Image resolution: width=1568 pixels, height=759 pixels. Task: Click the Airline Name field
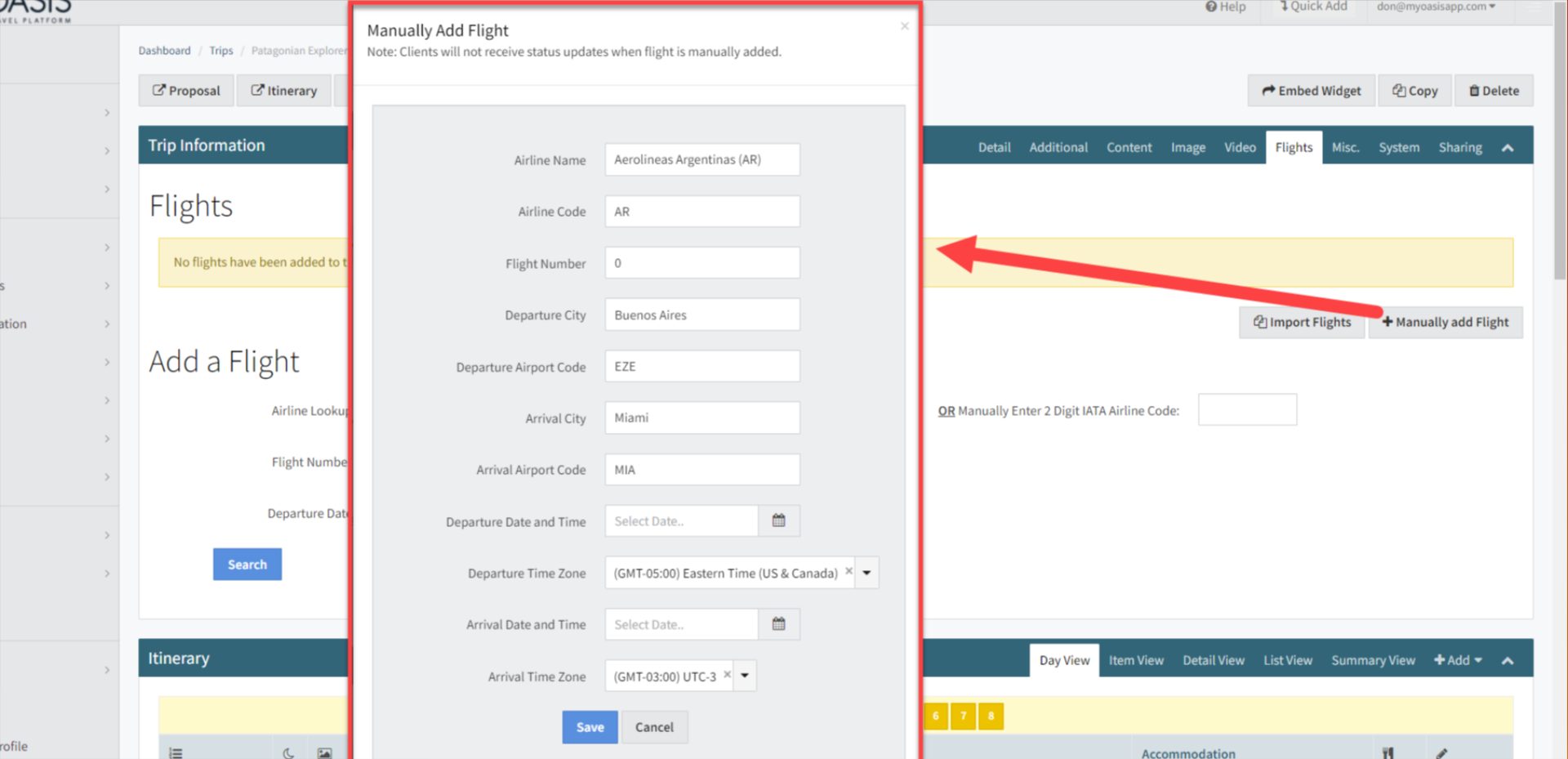coord(702,159)
